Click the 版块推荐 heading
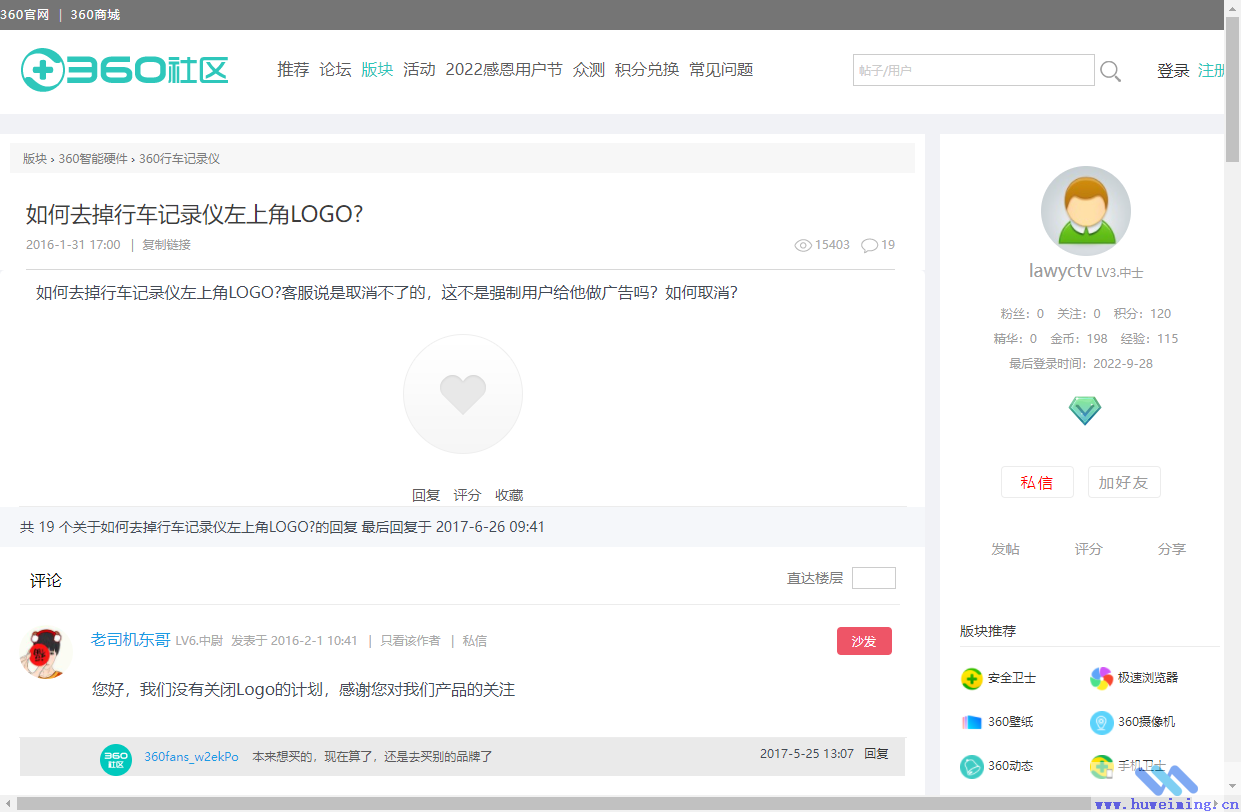The height and width of the screenshot is (812, 1241). click(x=988, y=631)
